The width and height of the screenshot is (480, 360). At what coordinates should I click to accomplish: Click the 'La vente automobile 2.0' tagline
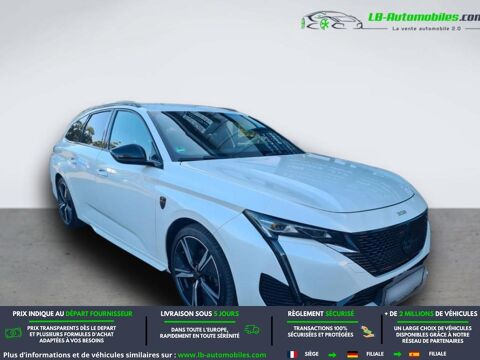(x=427, y=29)
